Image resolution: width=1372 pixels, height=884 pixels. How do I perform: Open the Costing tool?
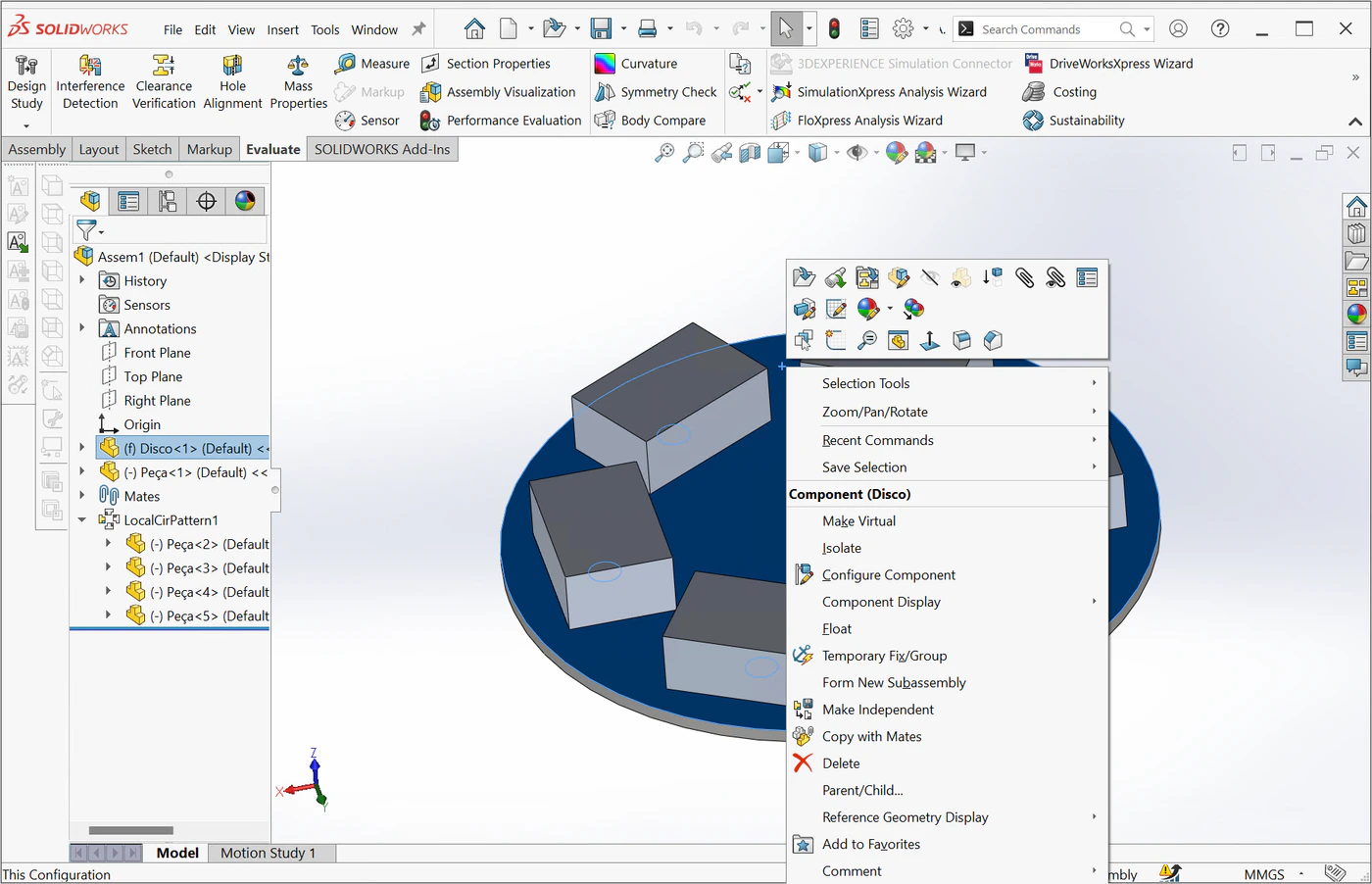point(1060,92)
